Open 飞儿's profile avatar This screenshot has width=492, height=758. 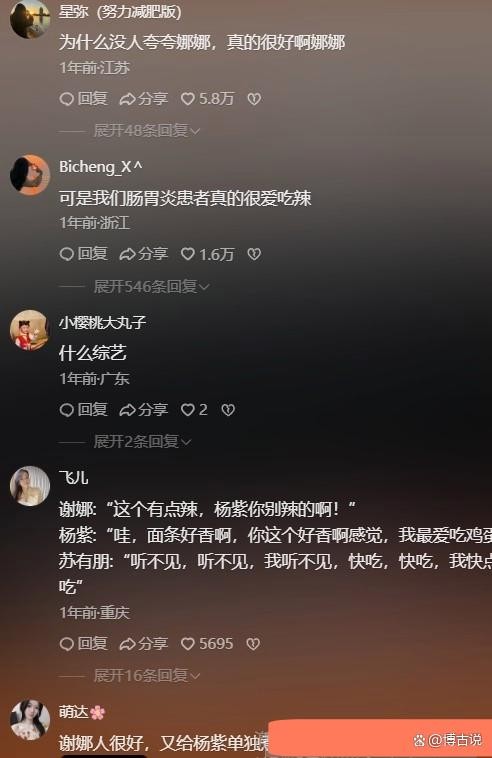(30, 486)
